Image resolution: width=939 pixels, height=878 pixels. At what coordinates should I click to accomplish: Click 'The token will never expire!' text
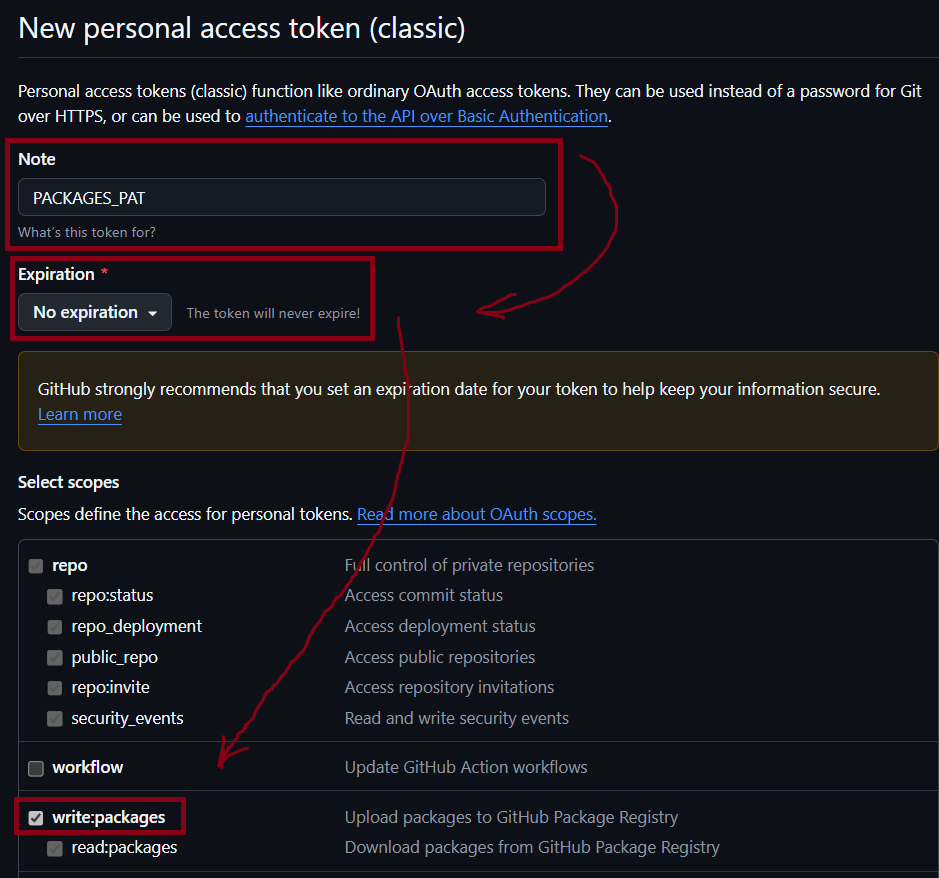[273, 313]
